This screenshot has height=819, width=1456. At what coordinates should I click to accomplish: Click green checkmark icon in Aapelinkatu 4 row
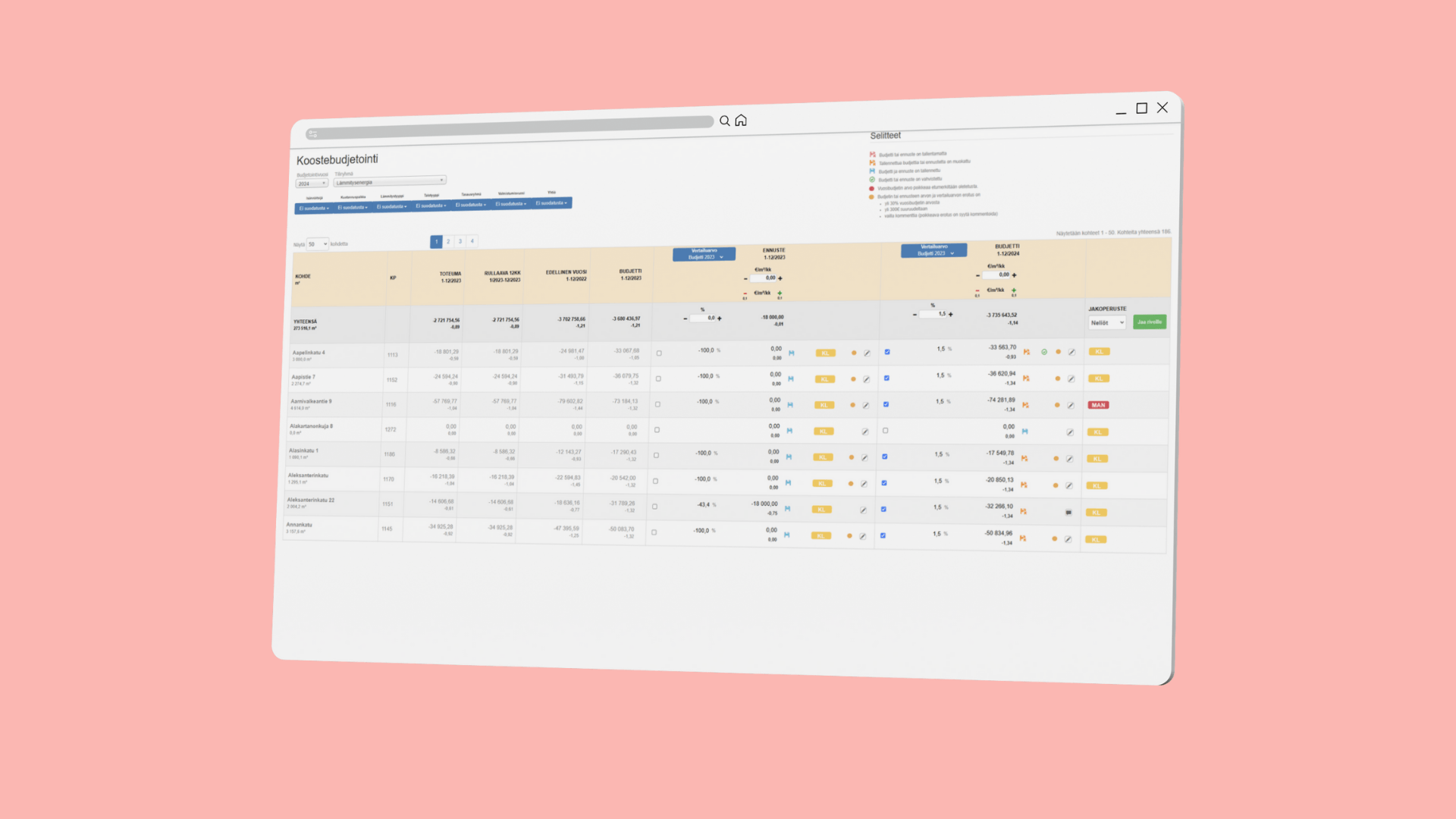(1044, 352)
